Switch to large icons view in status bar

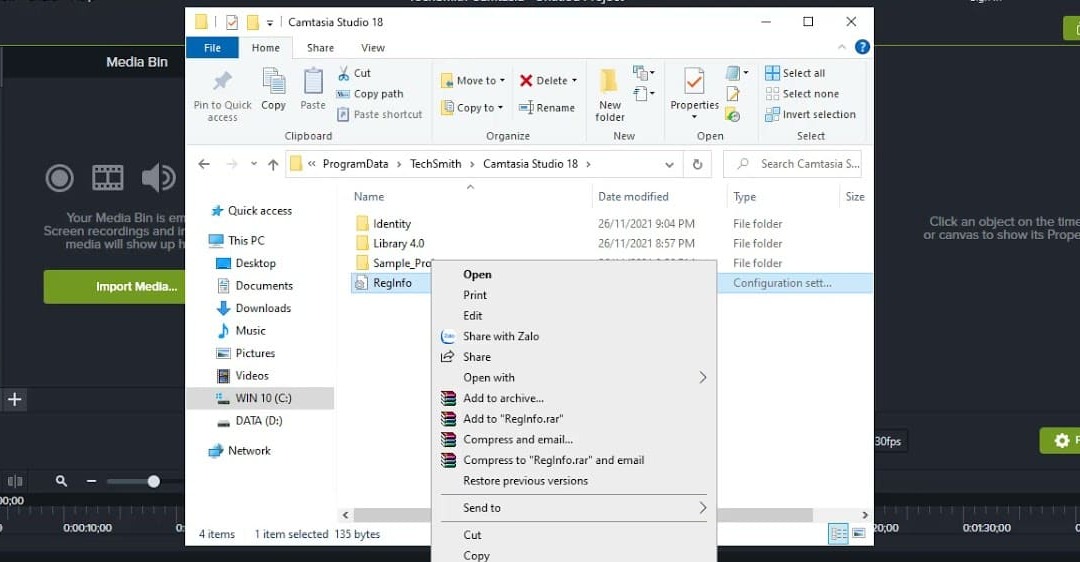click(x=858, y=534)
